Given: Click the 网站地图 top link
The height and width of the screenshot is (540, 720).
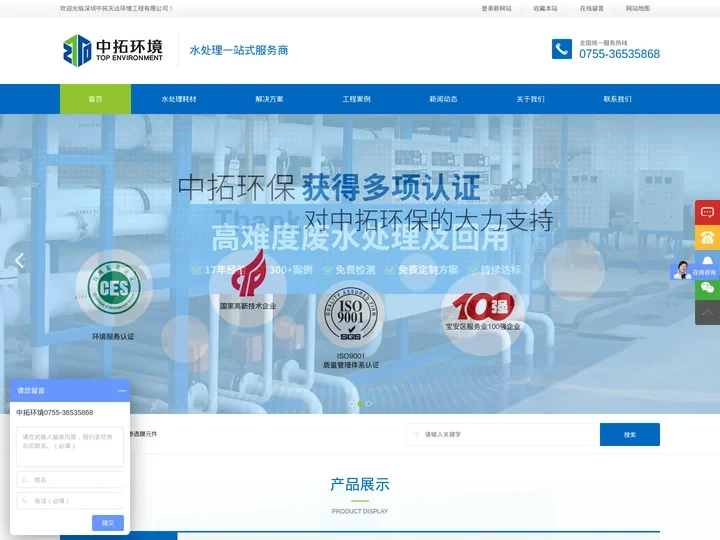Looking at the screenshot, I should (638, 8).
